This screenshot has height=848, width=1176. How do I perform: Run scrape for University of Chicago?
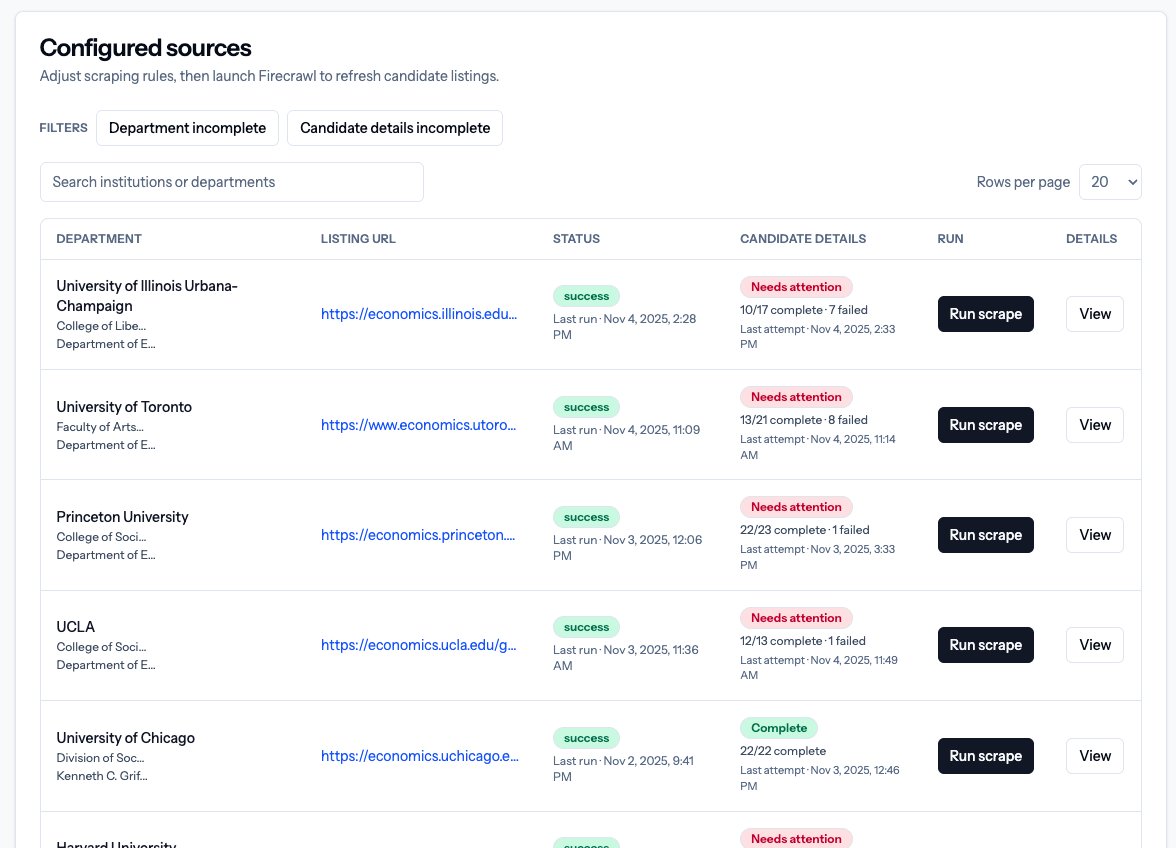pos(986,756)
